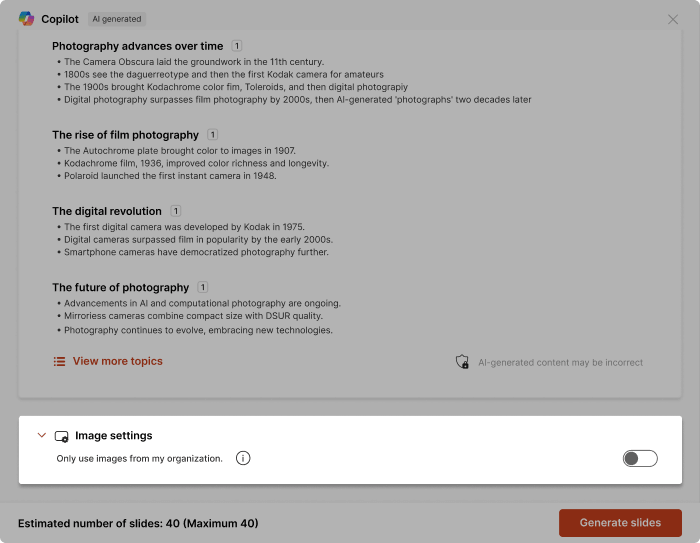Click the View more topics list icon
This screenshot has width=700, height=543.
point(59,361)
